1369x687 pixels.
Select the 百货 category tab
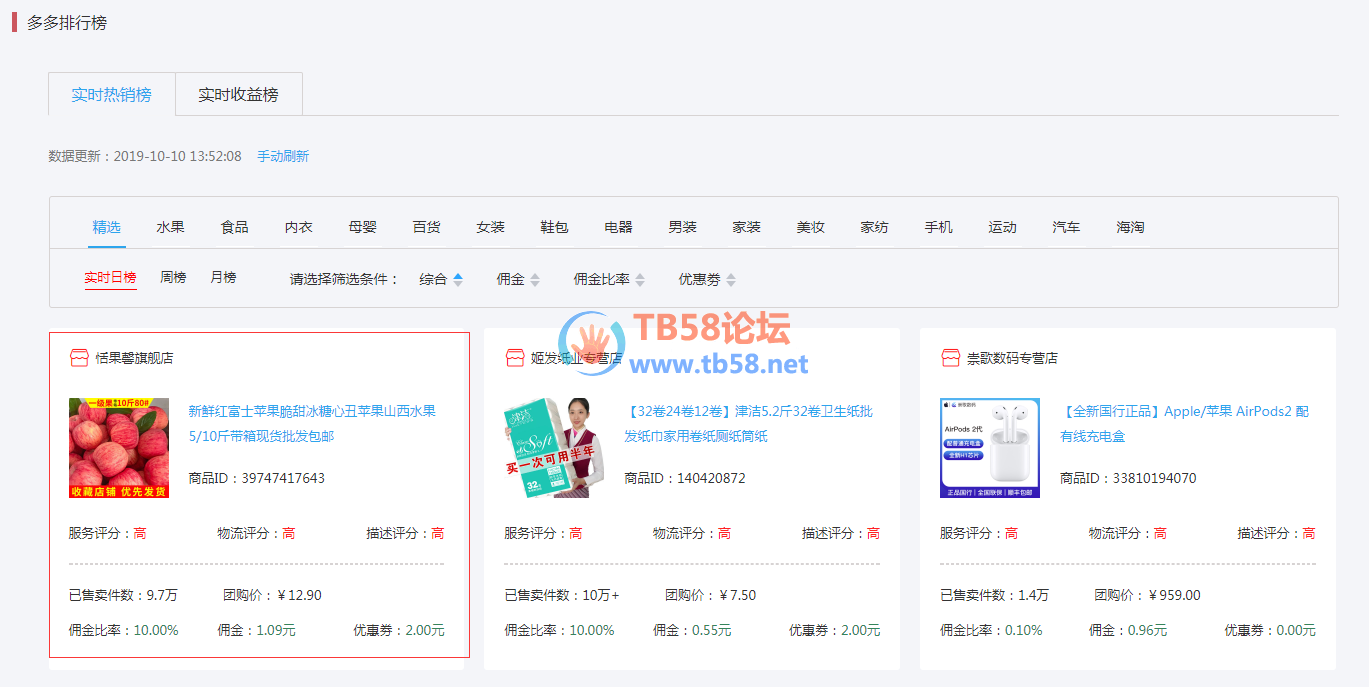427,227
